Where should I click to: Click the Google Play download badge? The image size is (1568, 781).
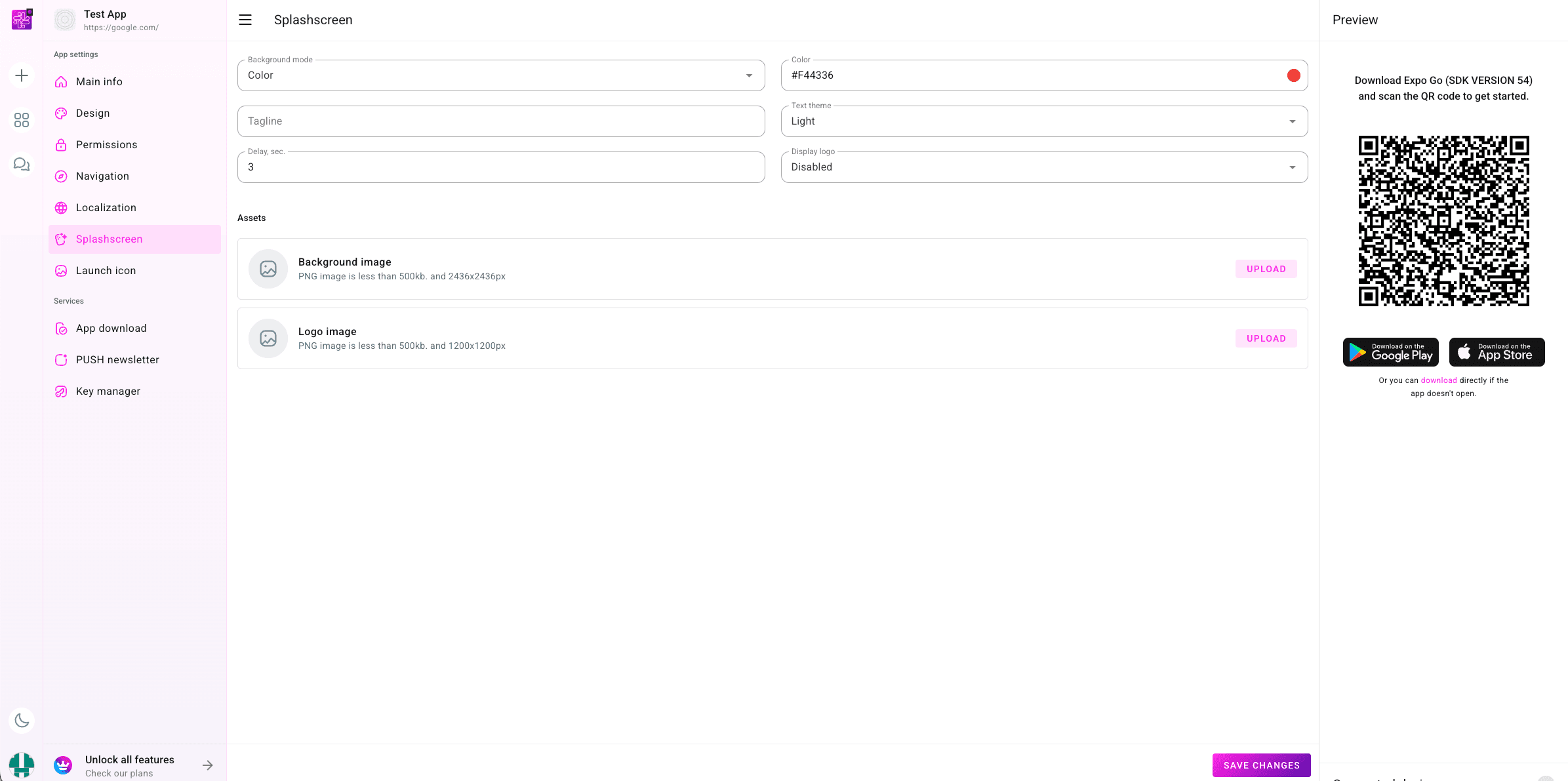[1390, 352]
